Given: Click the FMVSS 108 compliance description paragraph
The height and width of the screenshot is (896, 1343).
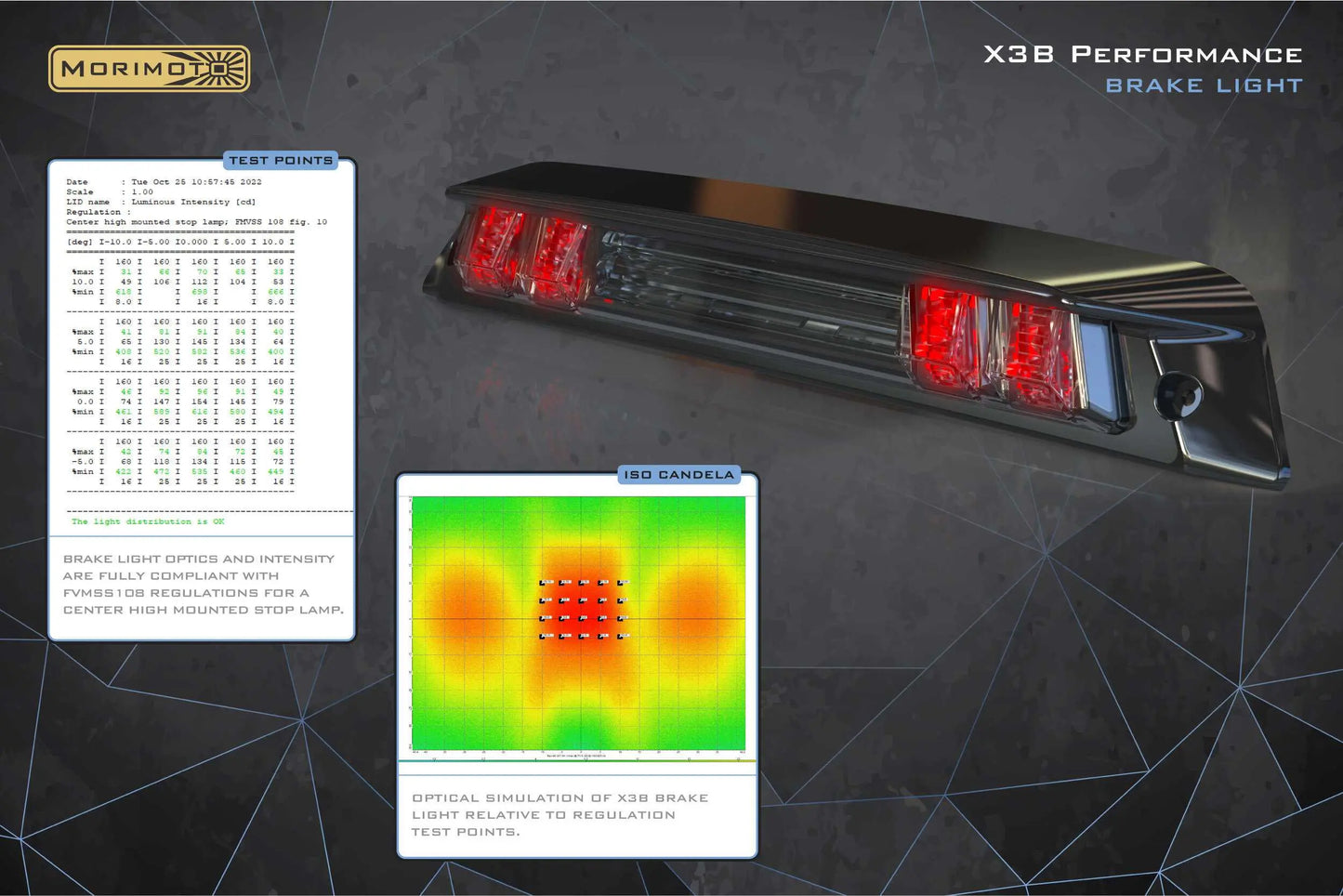Looking at the screenshot, I should [x=203, y=585].
